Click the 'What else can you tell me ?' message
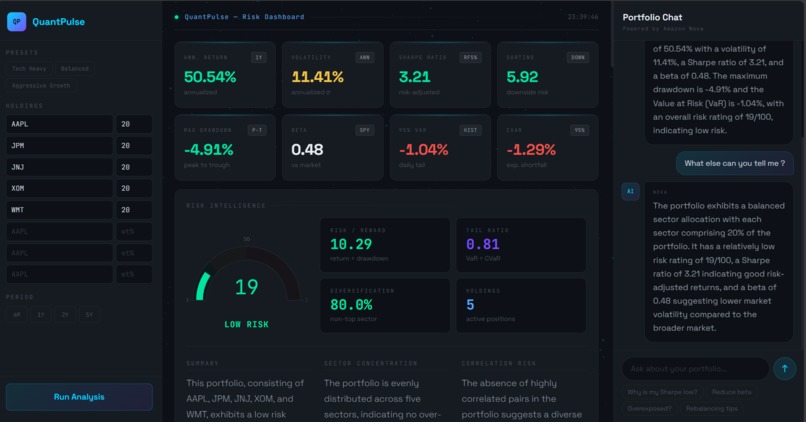 point(735,163)
